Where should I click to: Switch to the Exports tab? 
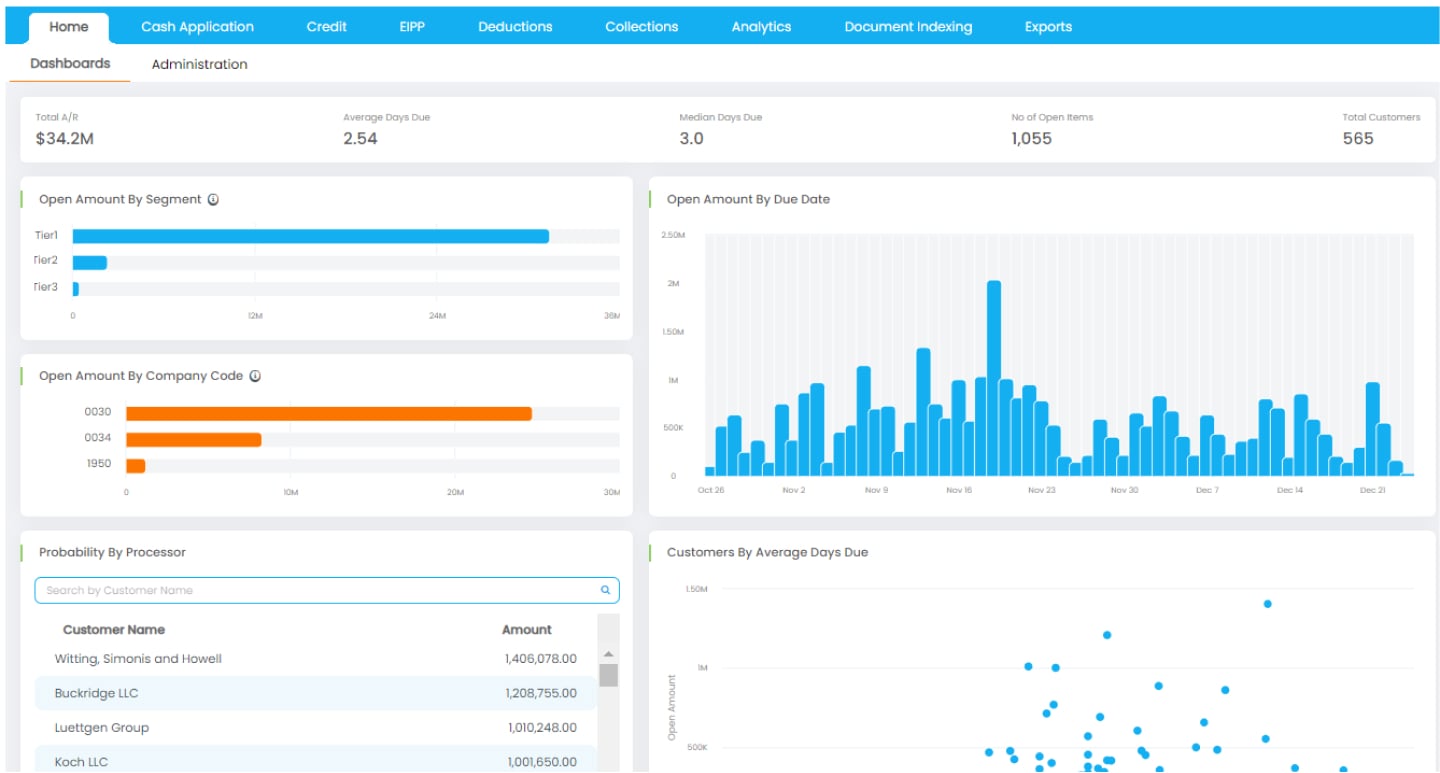1048,27
